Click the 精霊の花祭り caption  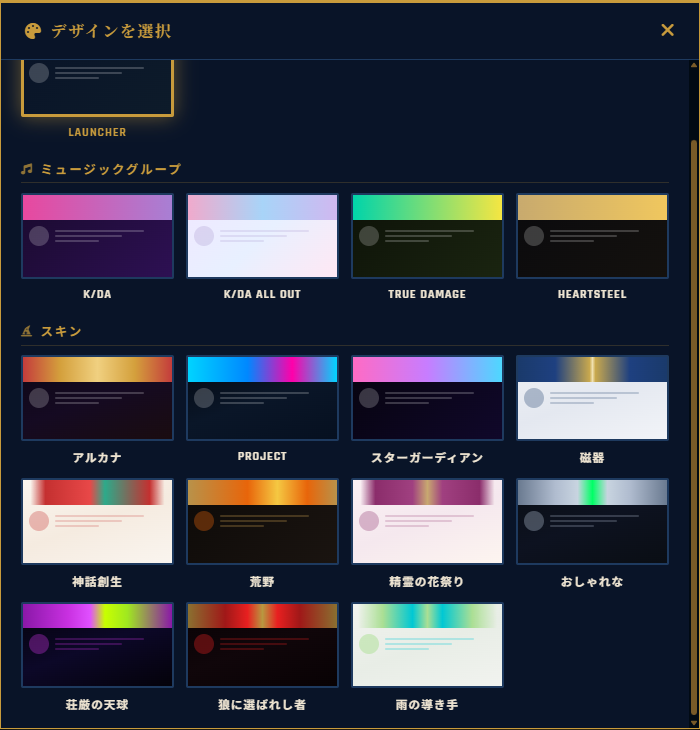427,581
